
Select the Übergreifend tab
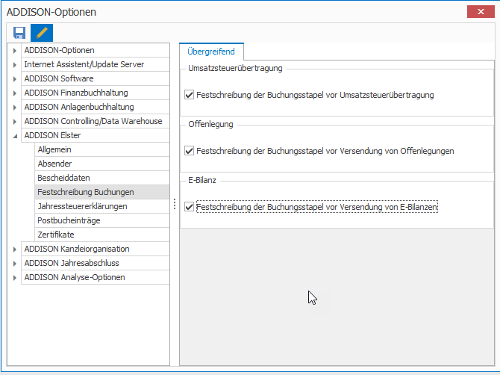click(211, 52)
